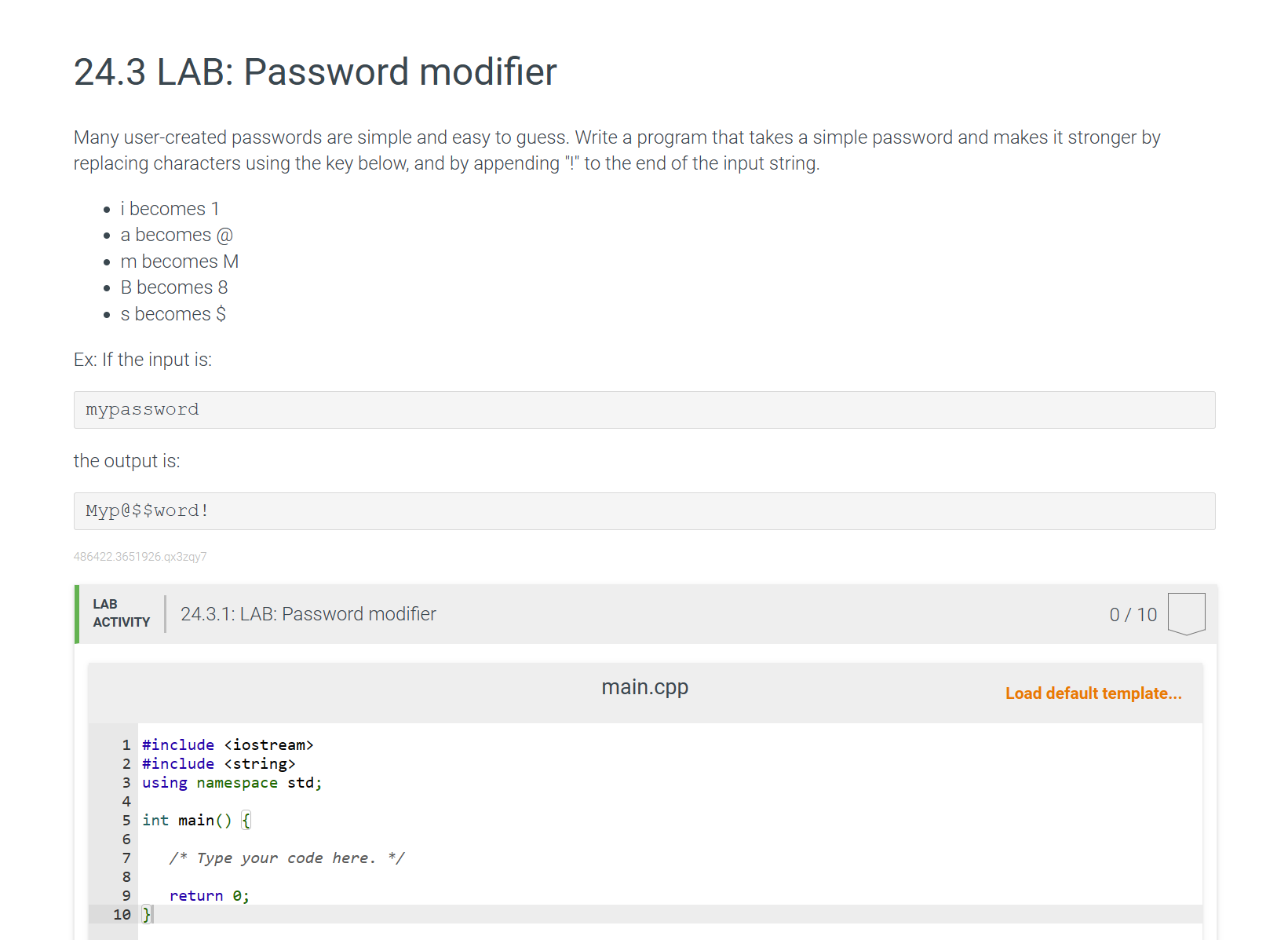Click the return 0 statement

pyautogui.click(x=209, y=895)
